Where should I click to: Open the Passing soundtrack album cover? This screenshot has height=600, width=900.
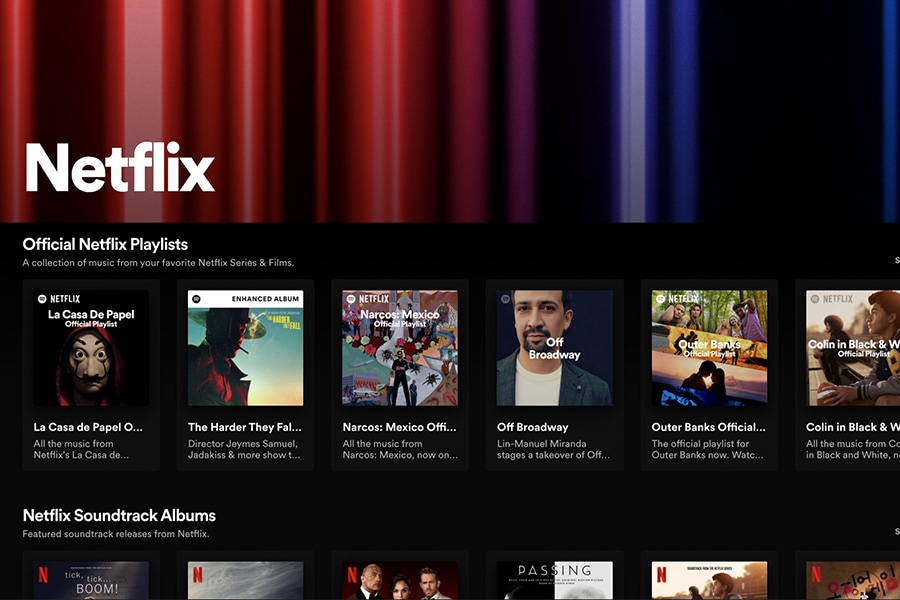coord(554,580)
